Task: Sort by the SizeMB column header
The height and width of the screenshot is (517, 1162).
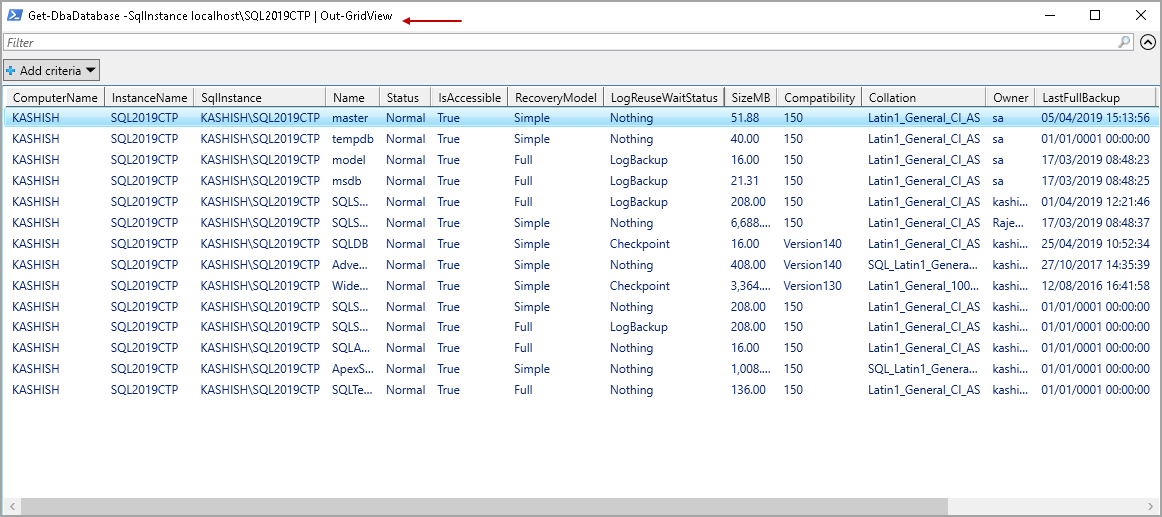Action: (751, 98)
